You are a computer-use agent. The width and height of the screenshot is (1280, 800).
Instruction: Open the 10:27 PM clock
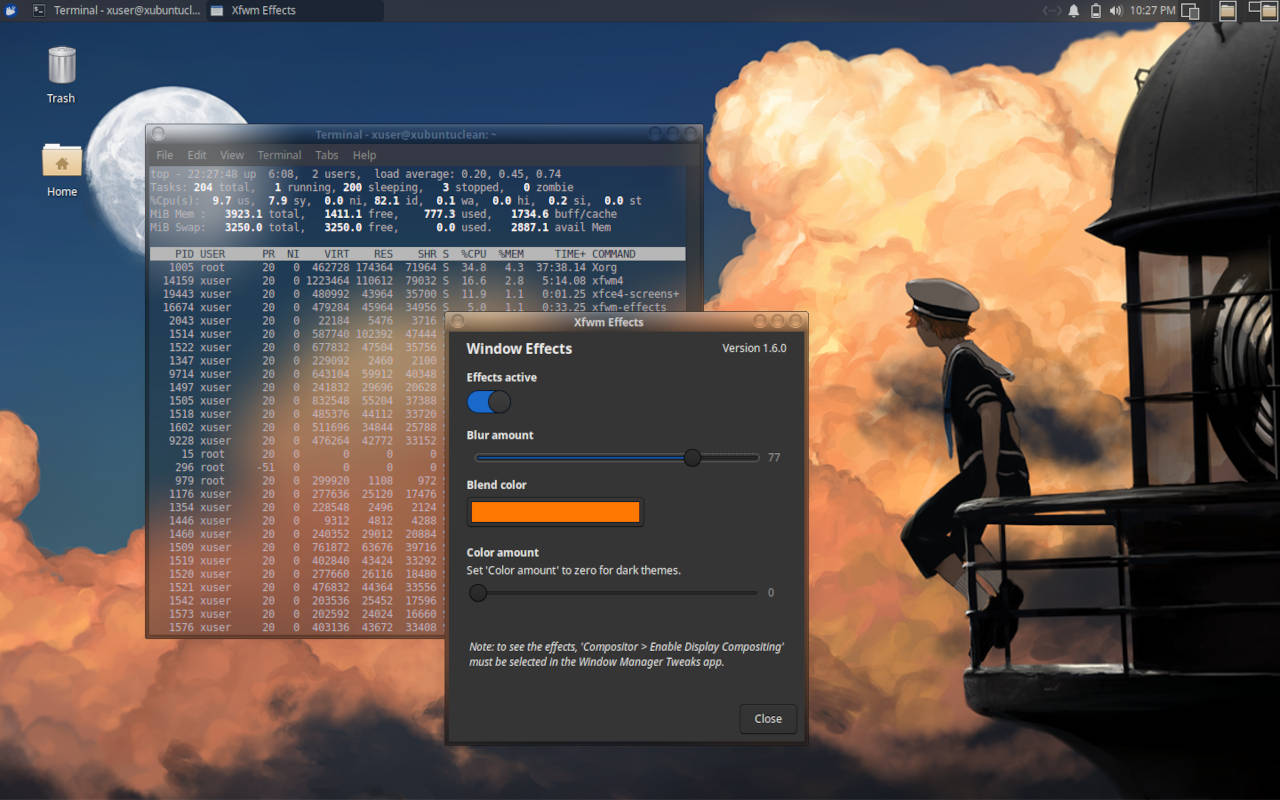tap(1153, 11)
